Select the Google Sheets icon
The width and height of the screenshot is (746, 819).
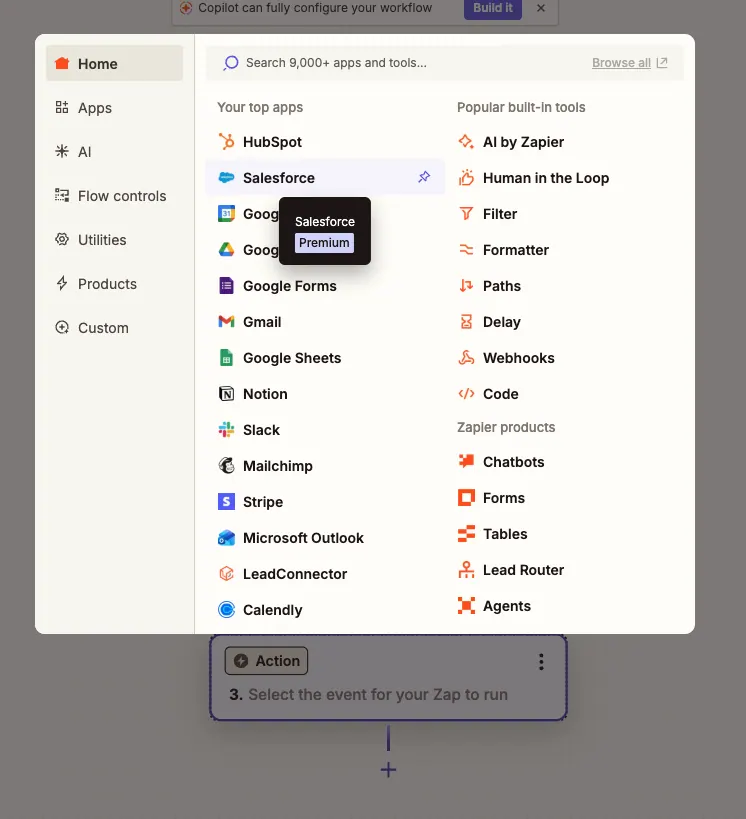226,358
